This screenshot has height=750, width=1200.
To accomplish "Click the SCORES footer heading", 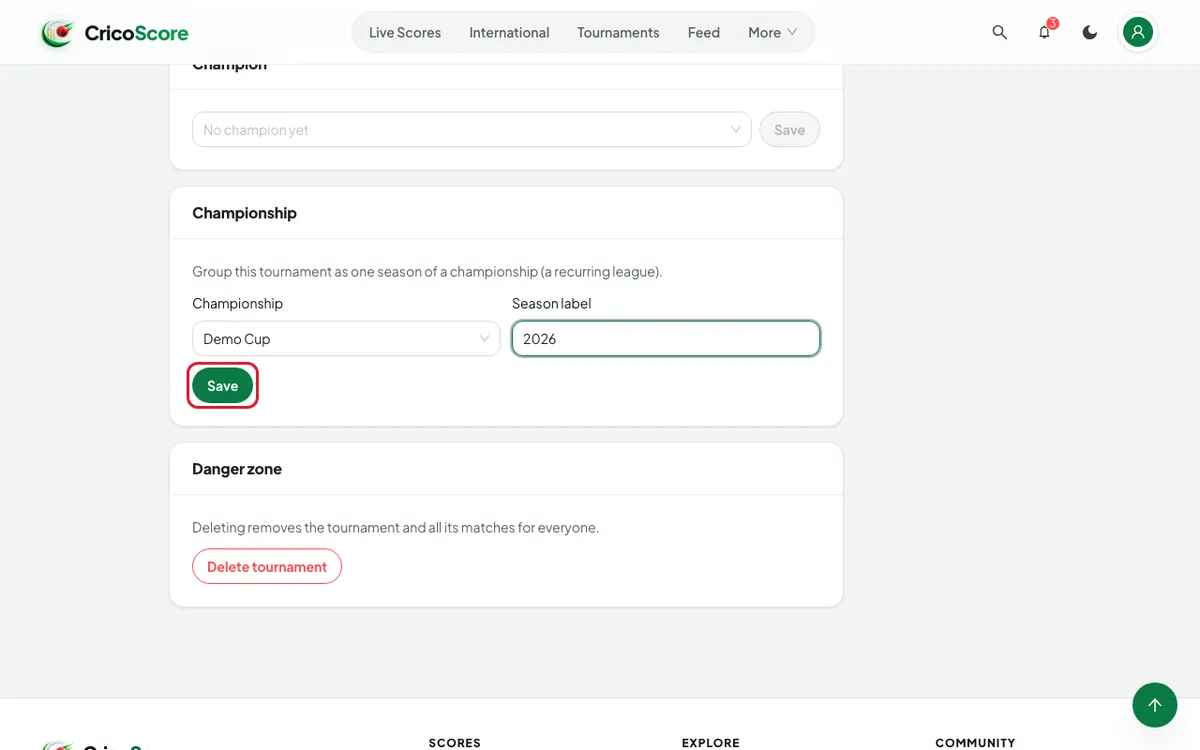I will (455, 743).
